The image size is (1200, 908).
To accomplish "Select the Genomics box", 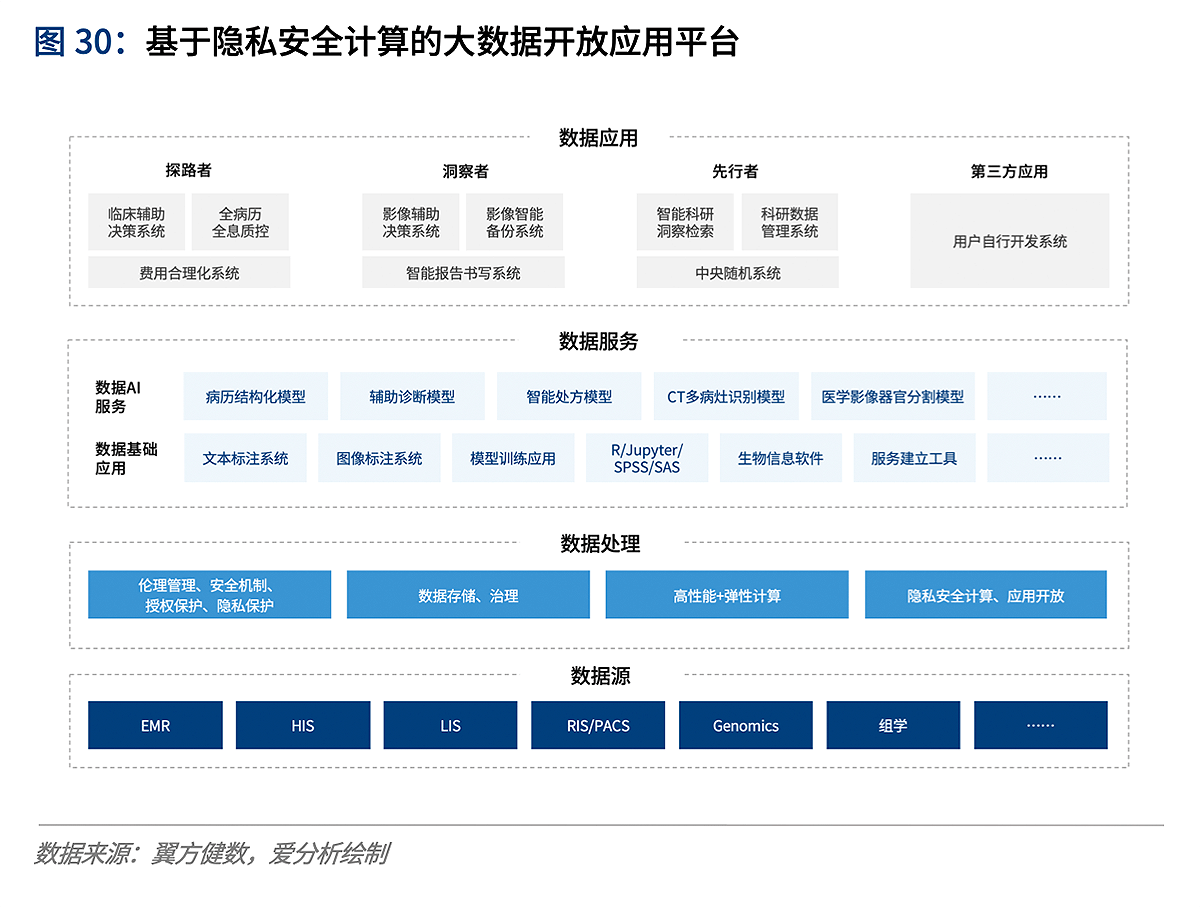I will click(746, 725).
